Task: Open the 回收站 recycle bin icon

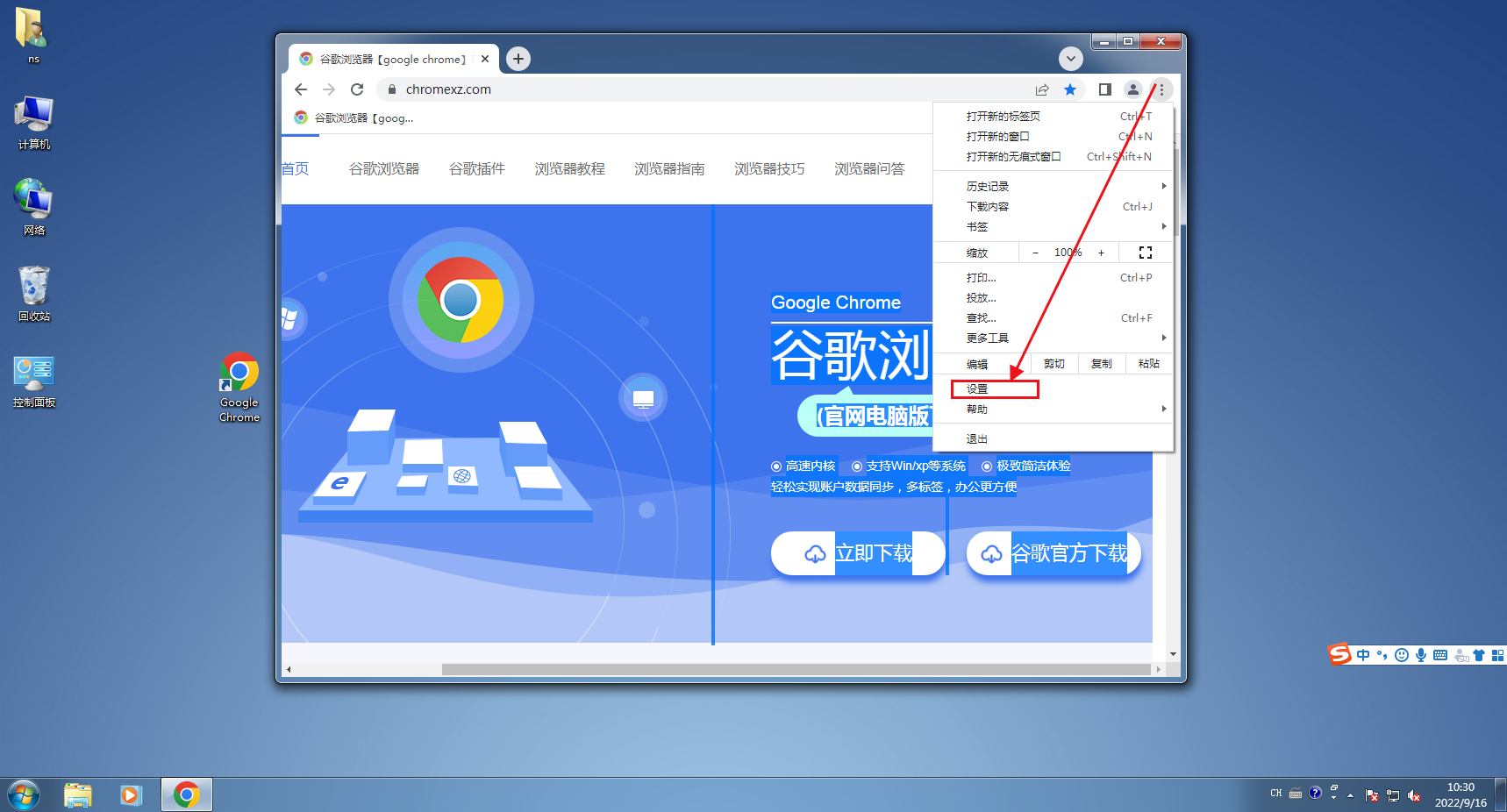Action: [x=34, y=294]
